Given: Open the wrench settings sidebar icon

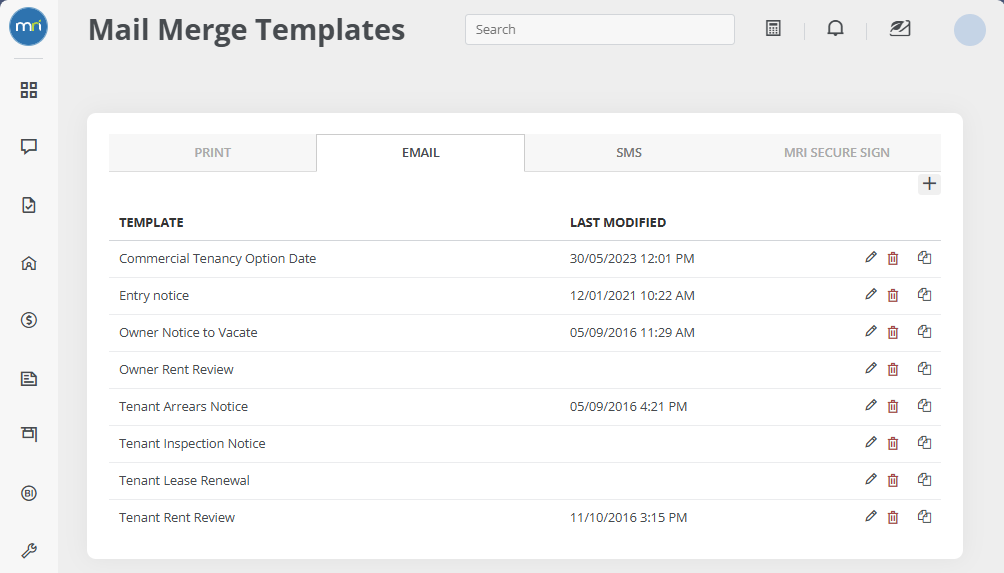Looking at the screenshot, I should (29, 551).
